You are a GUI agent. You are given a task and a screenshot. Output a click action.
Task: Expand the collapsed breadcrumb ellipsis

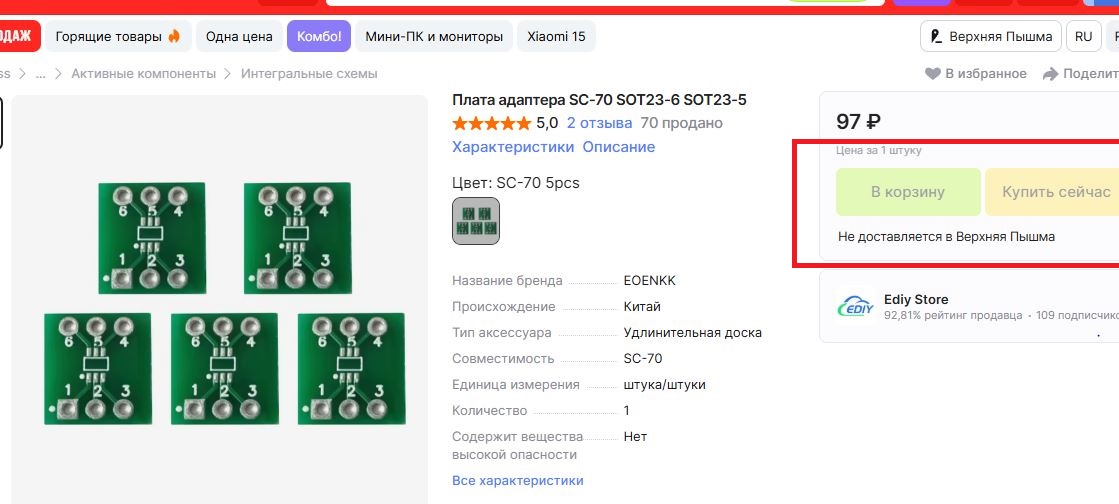[x=41, y=74]
